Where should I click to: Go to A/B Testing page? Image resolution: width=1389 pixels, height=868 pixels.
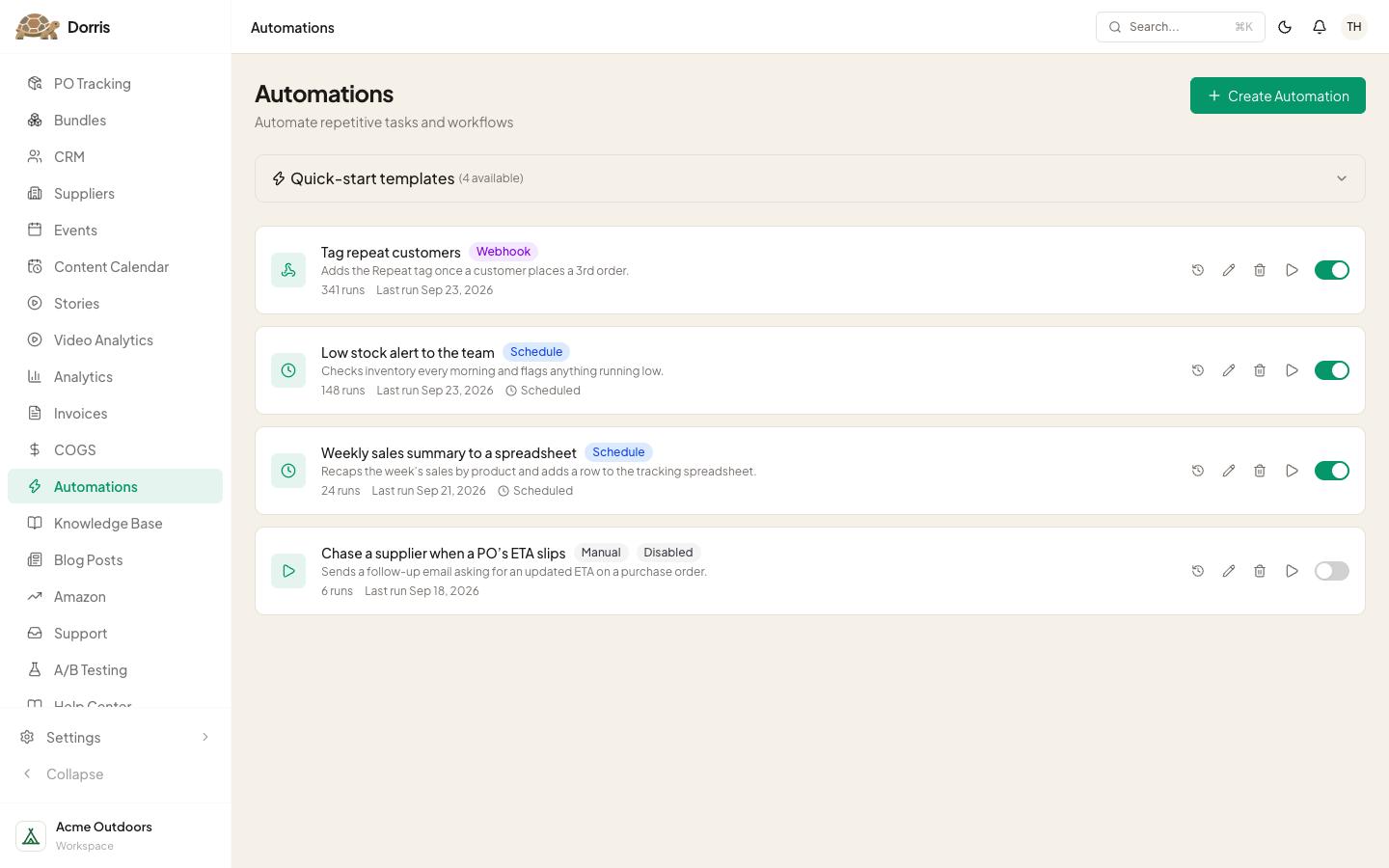(x=116, y=669)
